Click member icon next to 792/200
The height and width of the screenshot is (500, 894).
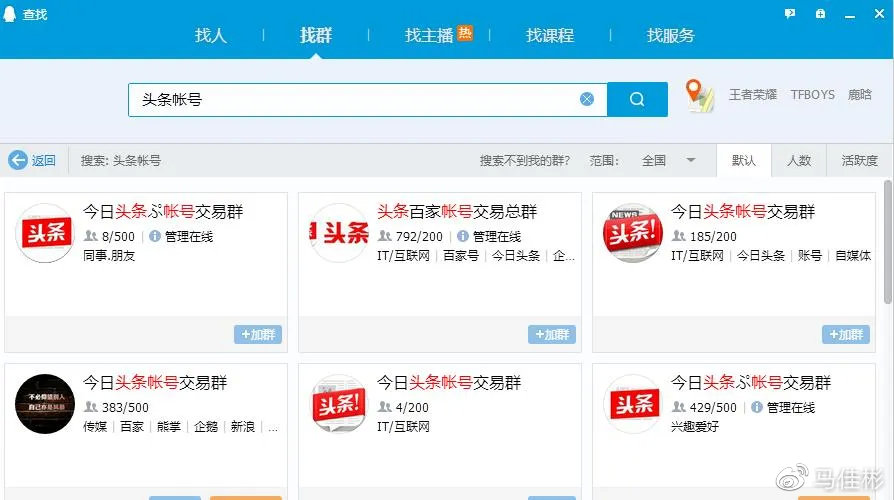tap(385, 235)
